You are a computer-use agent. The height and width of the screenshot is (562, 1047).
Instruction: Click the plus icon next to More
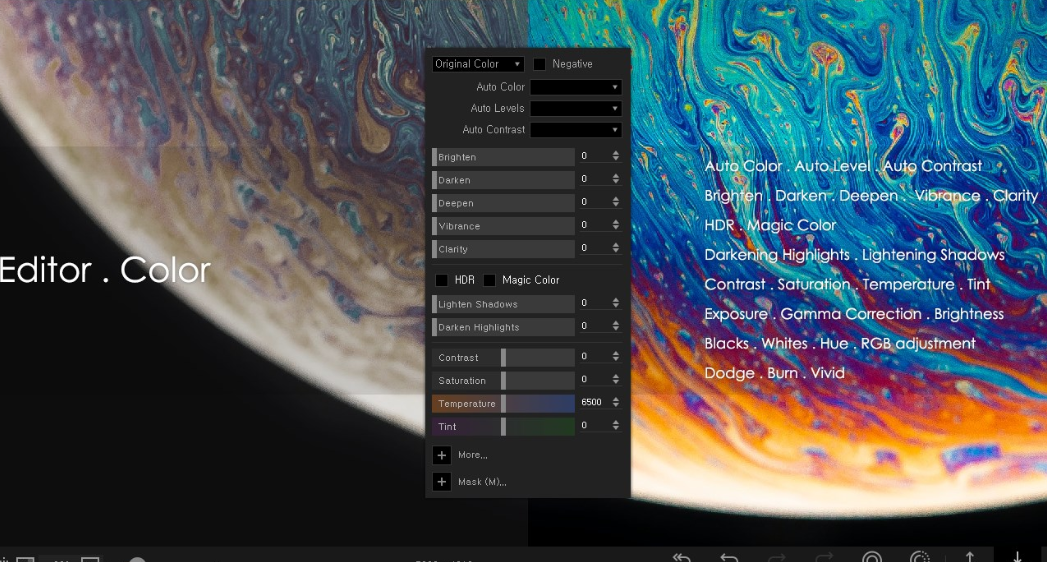point(441,455)
